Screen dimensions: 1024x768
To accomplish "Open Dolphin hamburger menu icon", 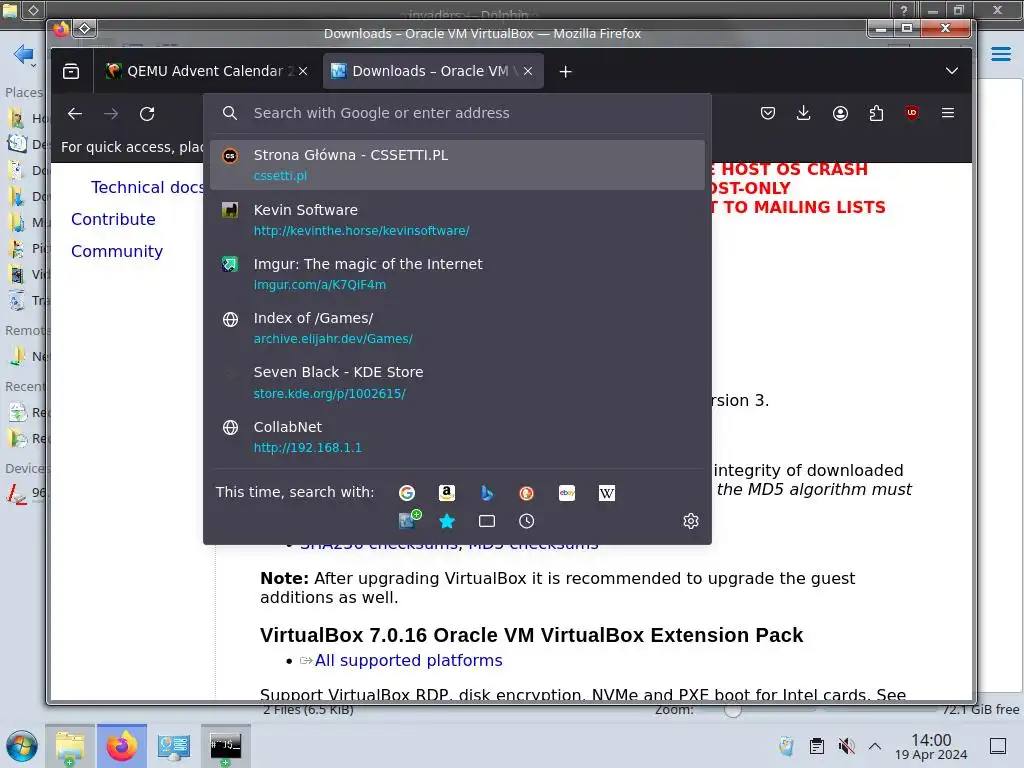I will [x=1000, y=54].
